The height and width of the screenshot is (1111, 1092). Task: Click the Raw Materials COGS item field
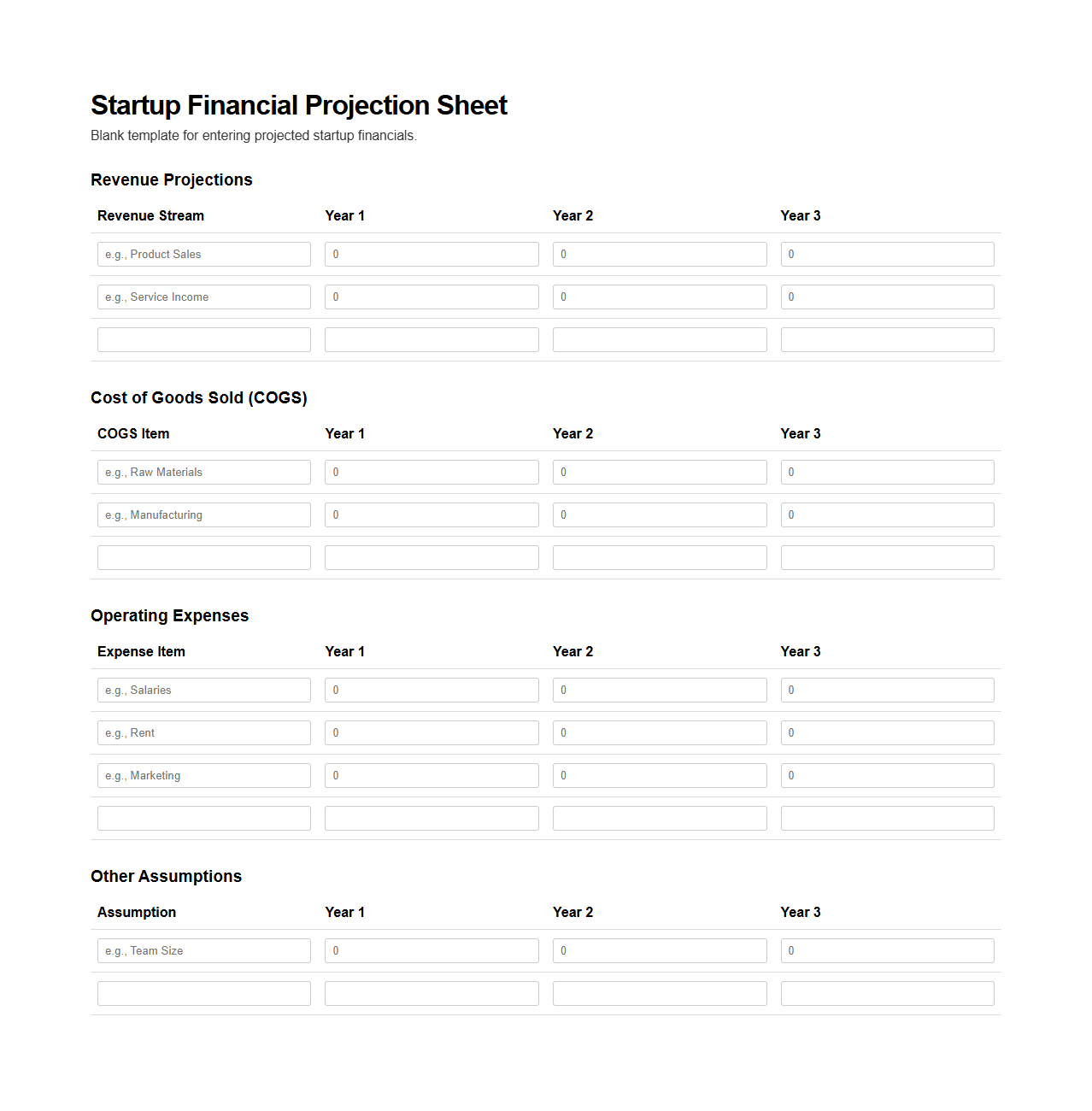203,472
